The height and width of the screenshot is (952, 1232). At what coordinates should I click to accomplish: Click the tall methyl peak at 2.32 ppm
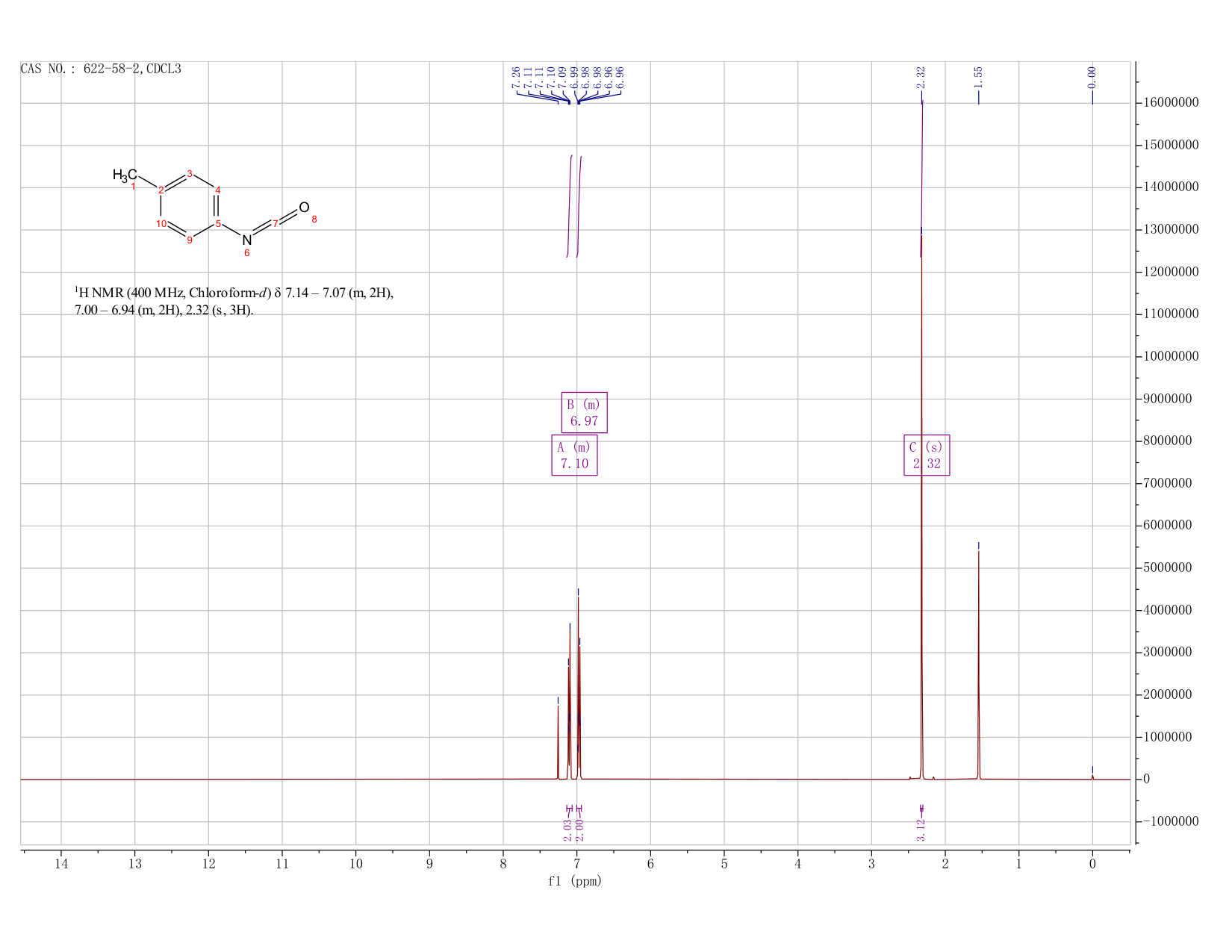tap(921, 508)
